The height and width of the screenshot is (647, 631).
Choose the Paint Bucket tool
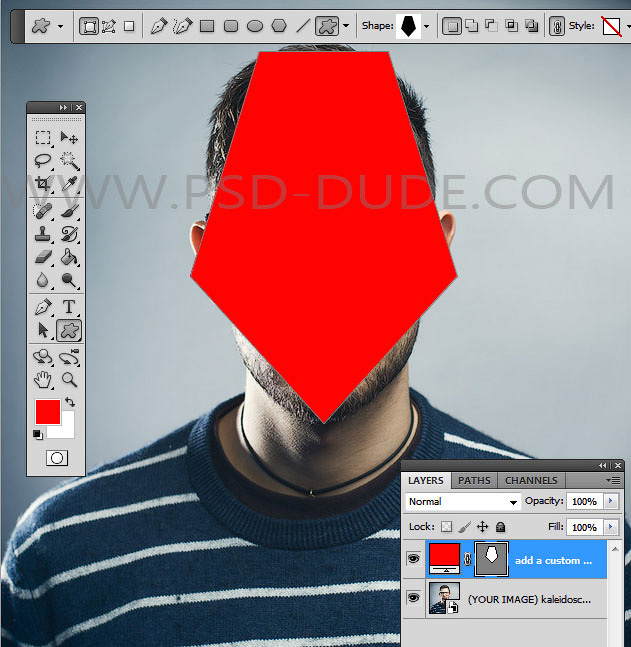pyautogui.click(x=69, y=258)
